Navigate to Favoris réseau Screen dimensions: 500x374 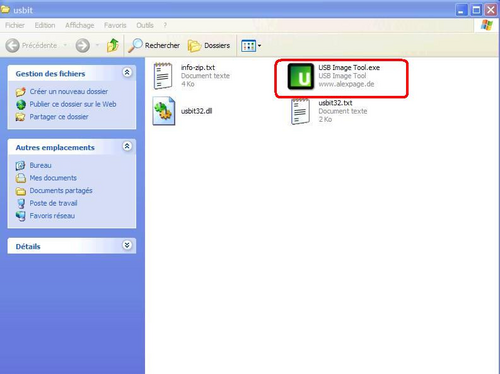[x=52, y=216]
